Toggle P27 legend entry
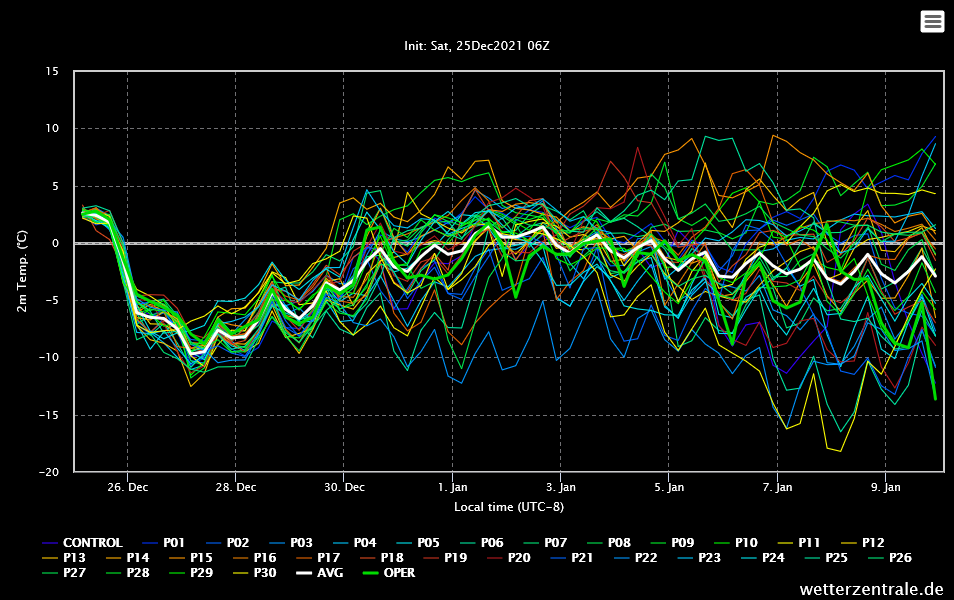Viewport: 954px width, 600px height. click(73, 573)
